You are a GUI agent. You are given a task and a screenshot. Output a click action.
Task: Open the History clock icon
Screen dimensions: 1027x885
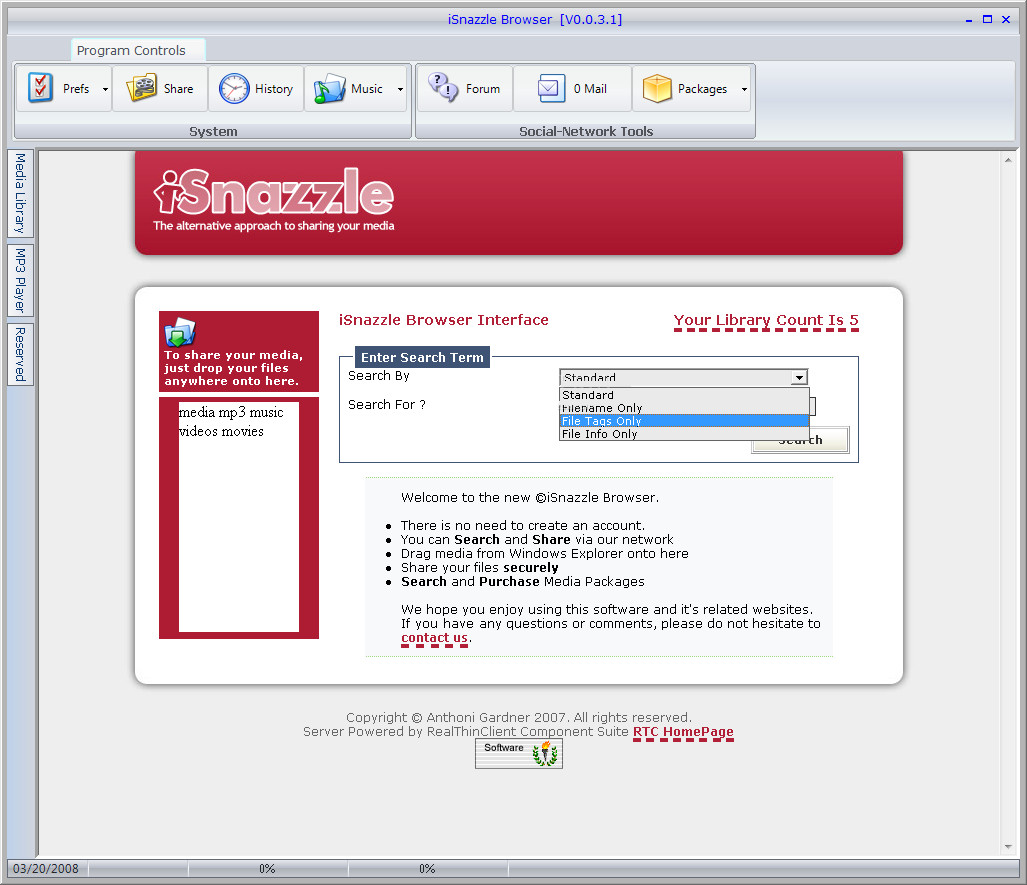coord(234,88)
